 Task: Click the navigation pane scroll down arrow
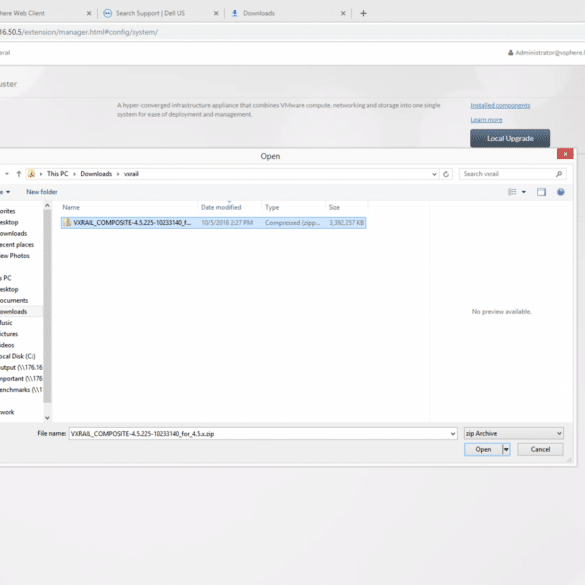pos(47,418)
